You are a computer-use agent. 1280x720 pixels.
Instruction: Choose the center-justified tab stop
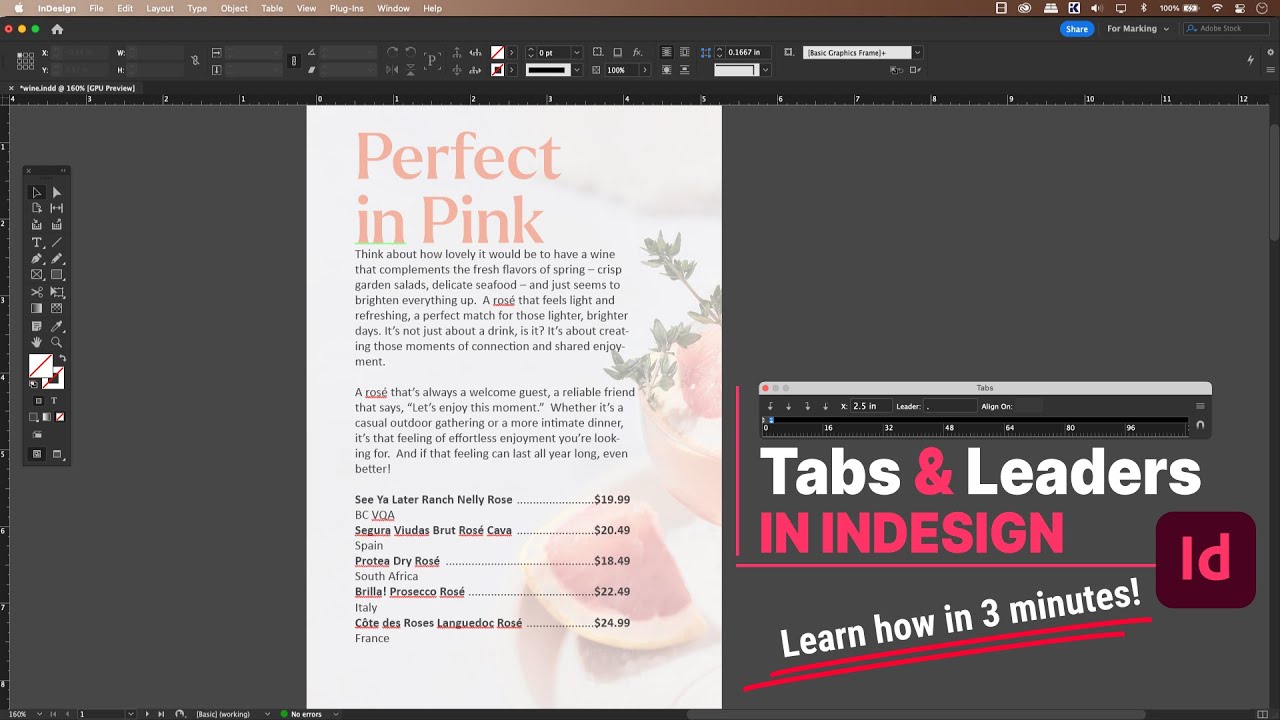coord(788,406)
